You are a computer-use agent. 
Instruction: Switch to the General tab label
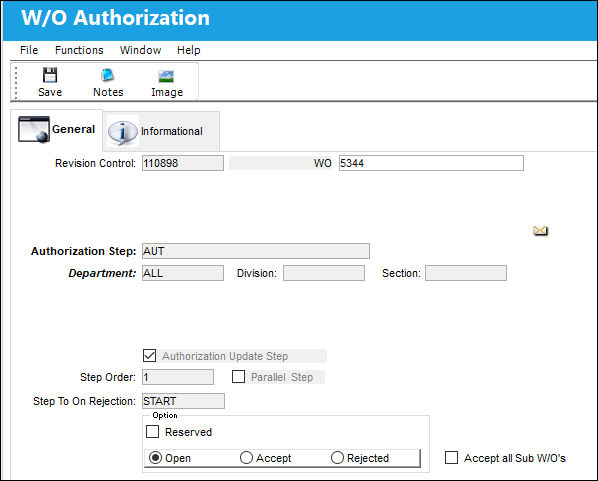(73, 129)
